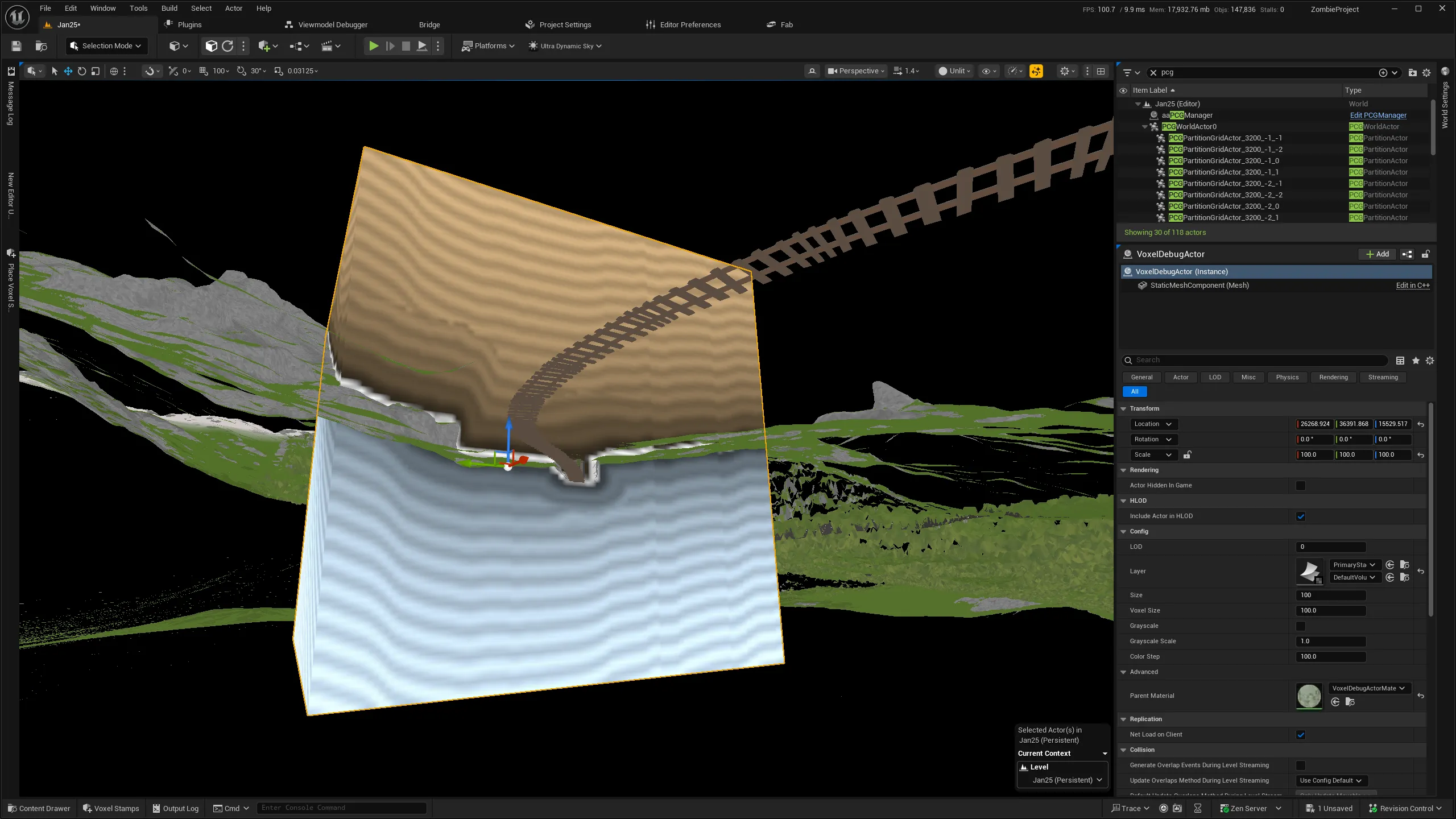Uncheck Include Actor in HLOD
The height and width of the screenshot is (819, 1456).
pyautogui.click(x=1300, y=516)
